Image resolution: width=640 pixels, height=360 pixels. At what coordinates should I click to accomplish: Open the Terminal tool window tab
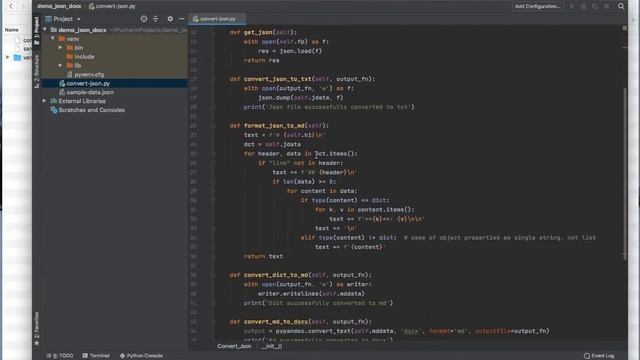pos(96,356)
